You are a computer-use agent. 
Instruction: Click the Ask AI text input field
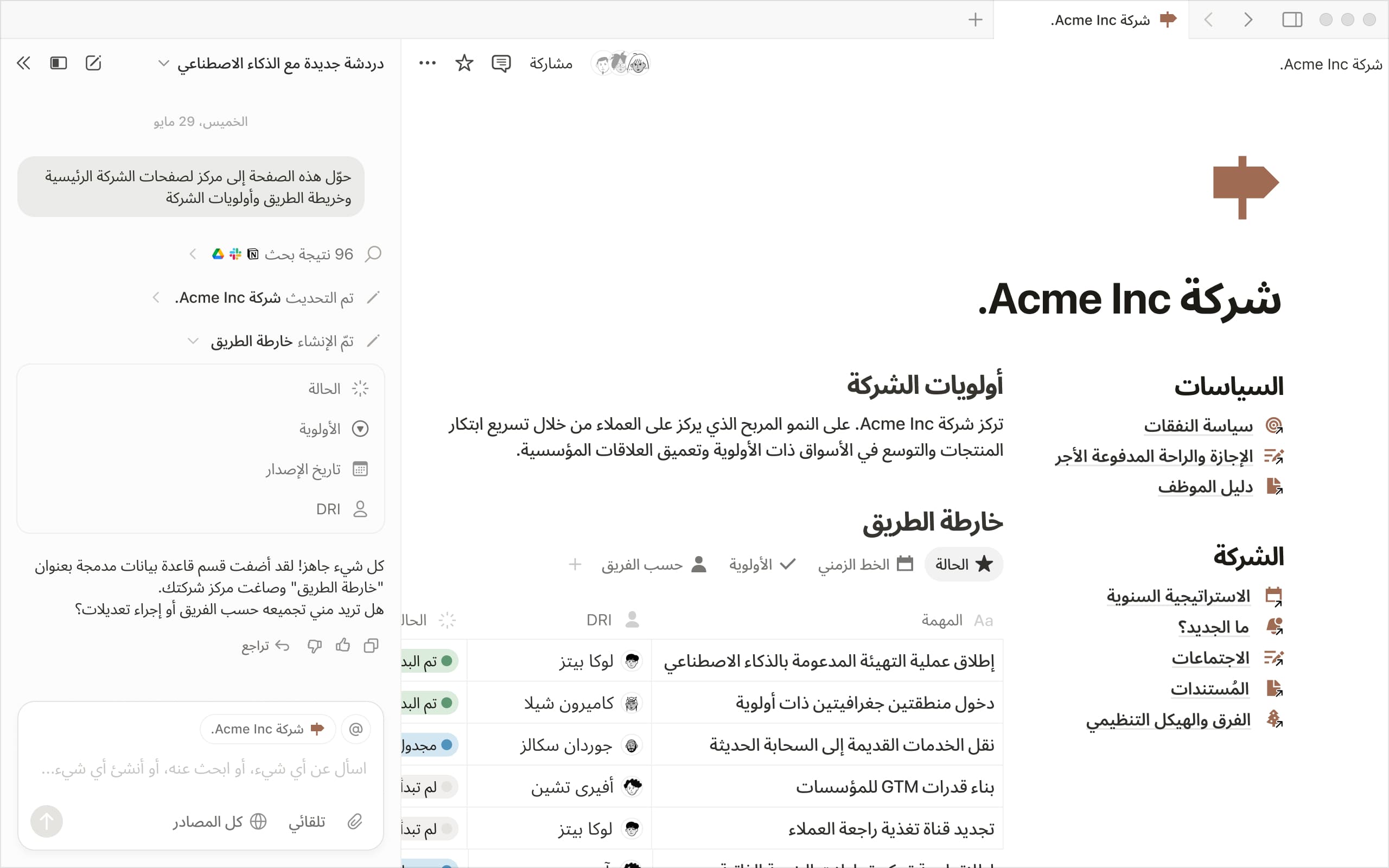[x=204, y=769]
